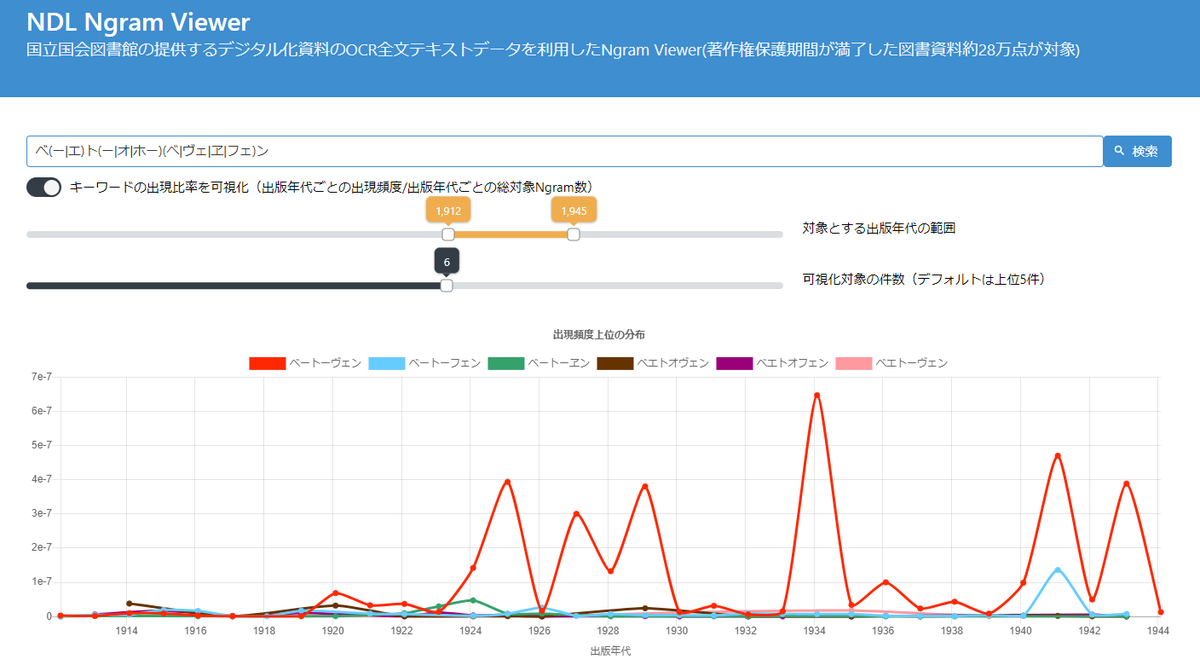Click the 7e-7 y-axis label
This screenshot has width=1200, height=665.
pyautogui.click(x=41, y=377)
